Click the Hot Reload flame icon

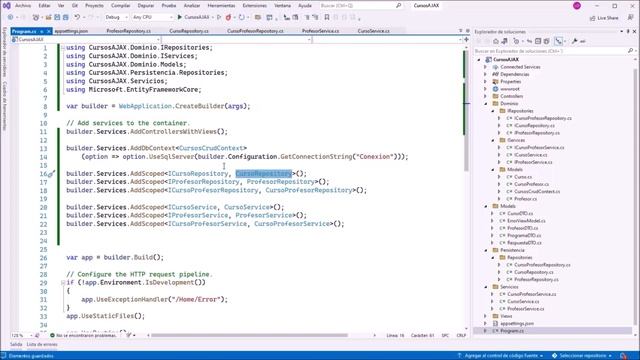(229, 17)
